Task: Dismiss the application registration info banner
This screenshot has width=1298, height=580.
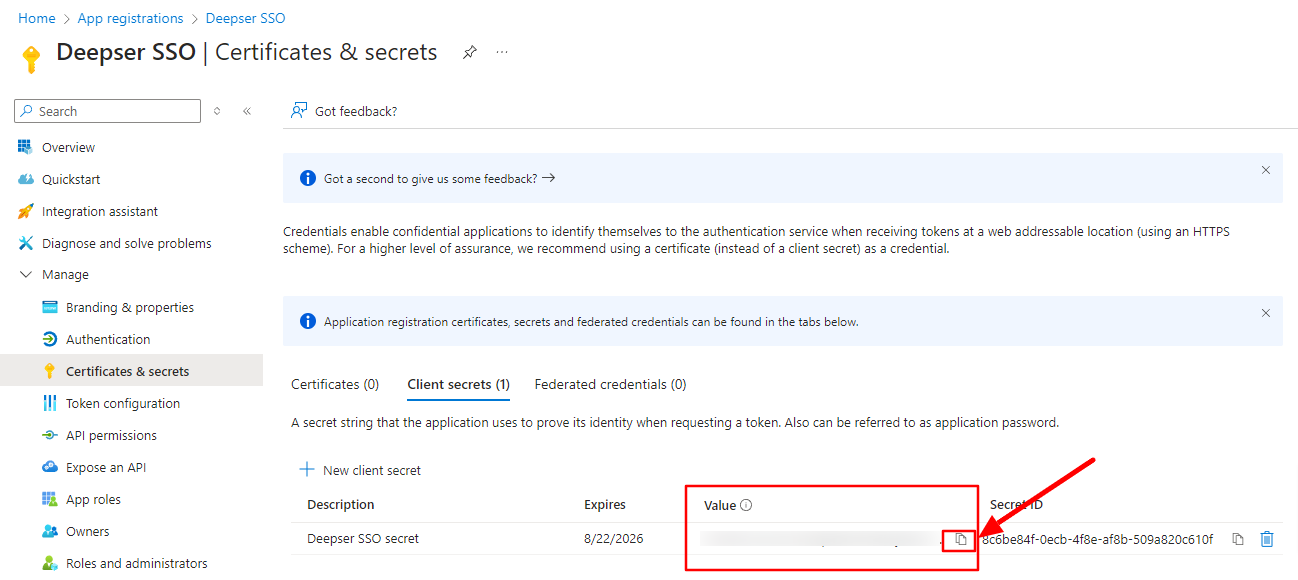Action: (1266, 313)
